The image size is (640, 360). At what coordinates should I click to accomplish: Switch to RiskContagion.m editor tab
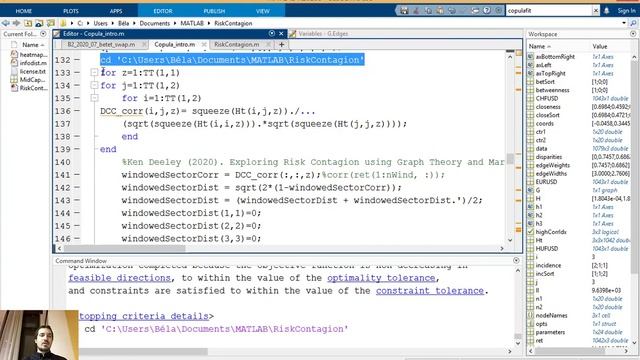(x=236, y=44)
